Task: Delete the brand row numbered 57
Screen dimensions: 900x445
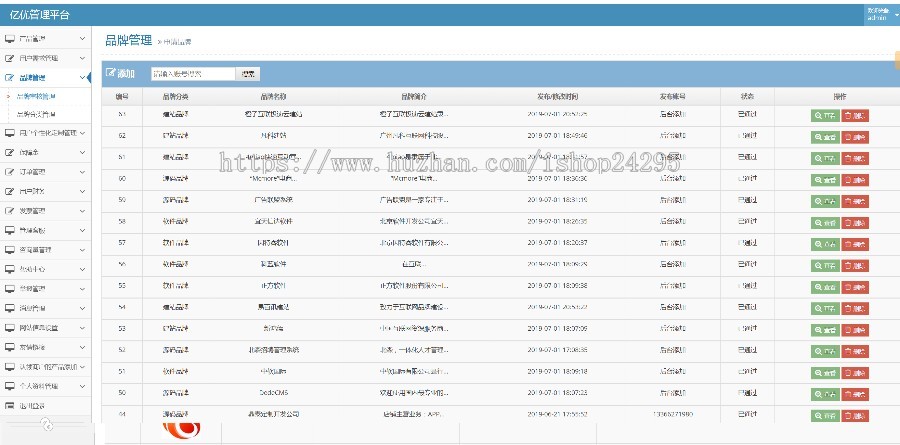Action: (855, 245)
